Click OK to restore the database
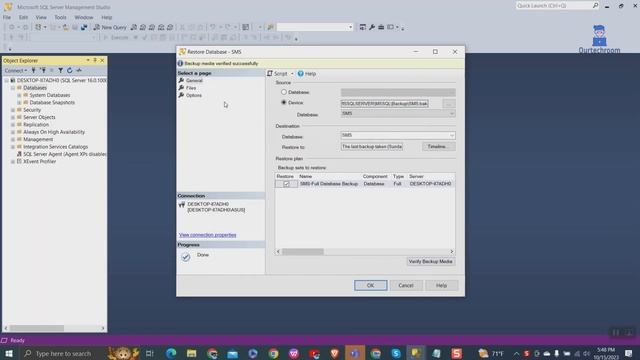 pos(370,285)
